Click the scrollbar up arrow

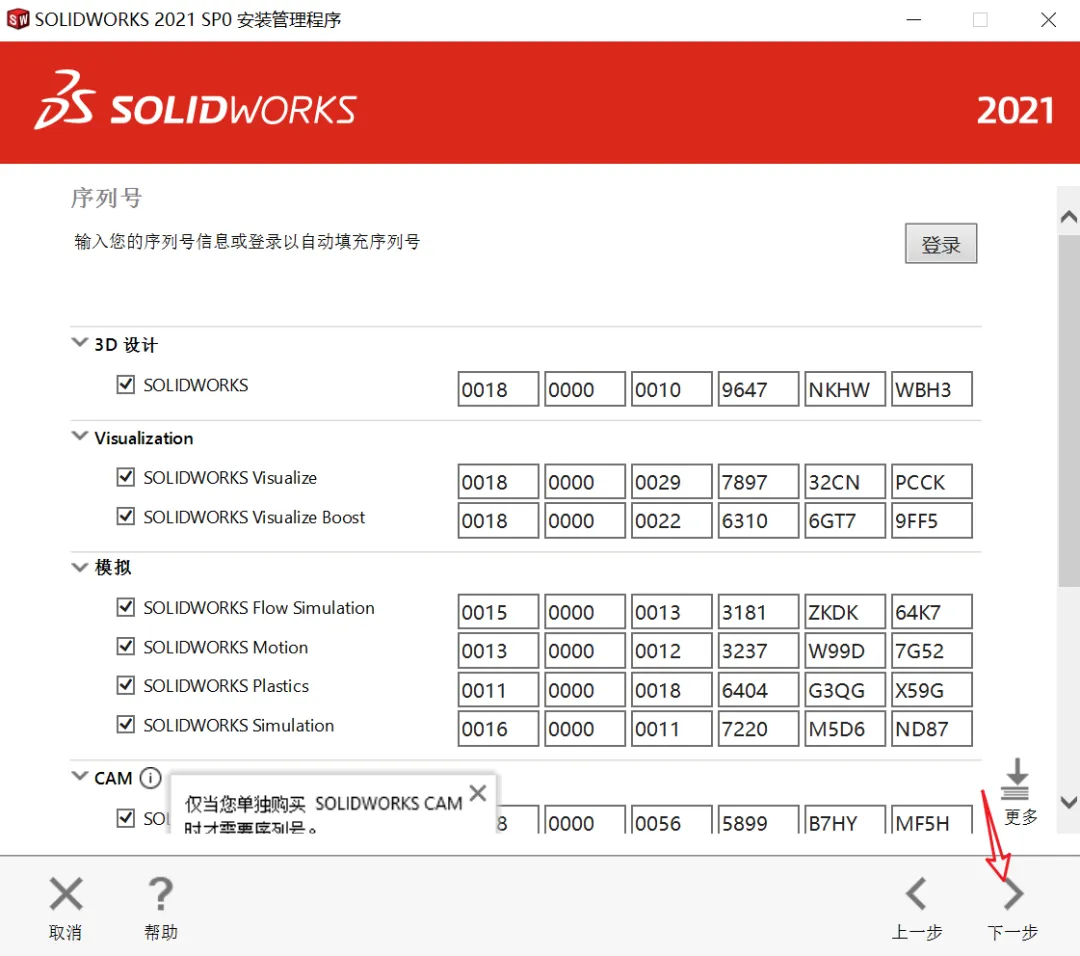[x=1068, y=218]
